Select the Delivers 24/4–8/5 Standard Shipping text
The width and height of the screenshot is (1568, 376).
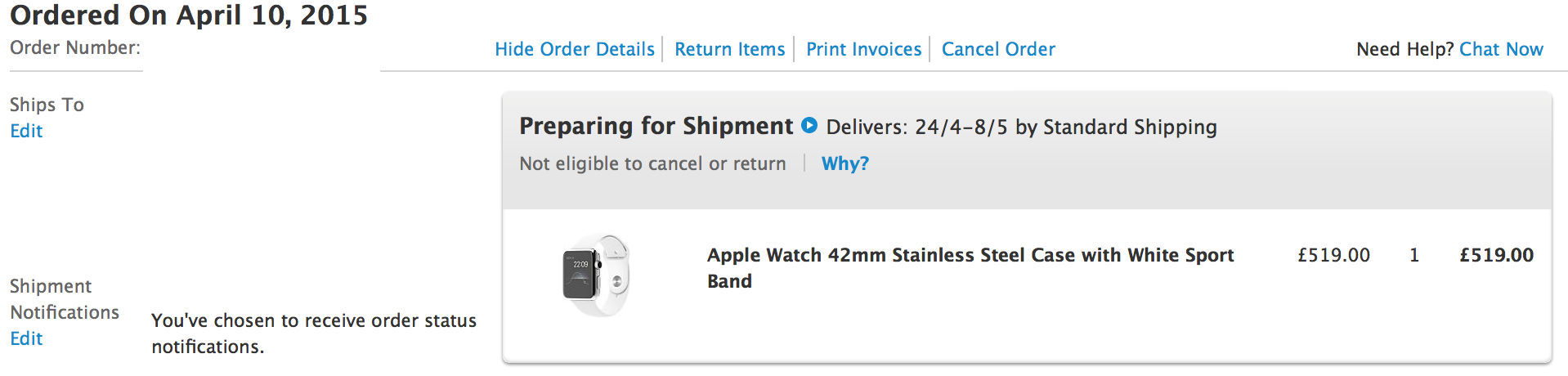[1021, 127]
